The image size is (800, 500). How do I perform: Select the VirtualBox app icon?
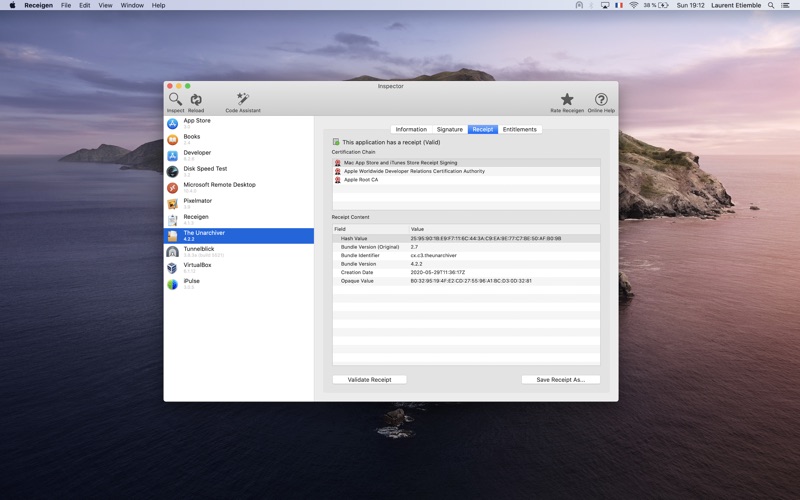pos(172,268)
